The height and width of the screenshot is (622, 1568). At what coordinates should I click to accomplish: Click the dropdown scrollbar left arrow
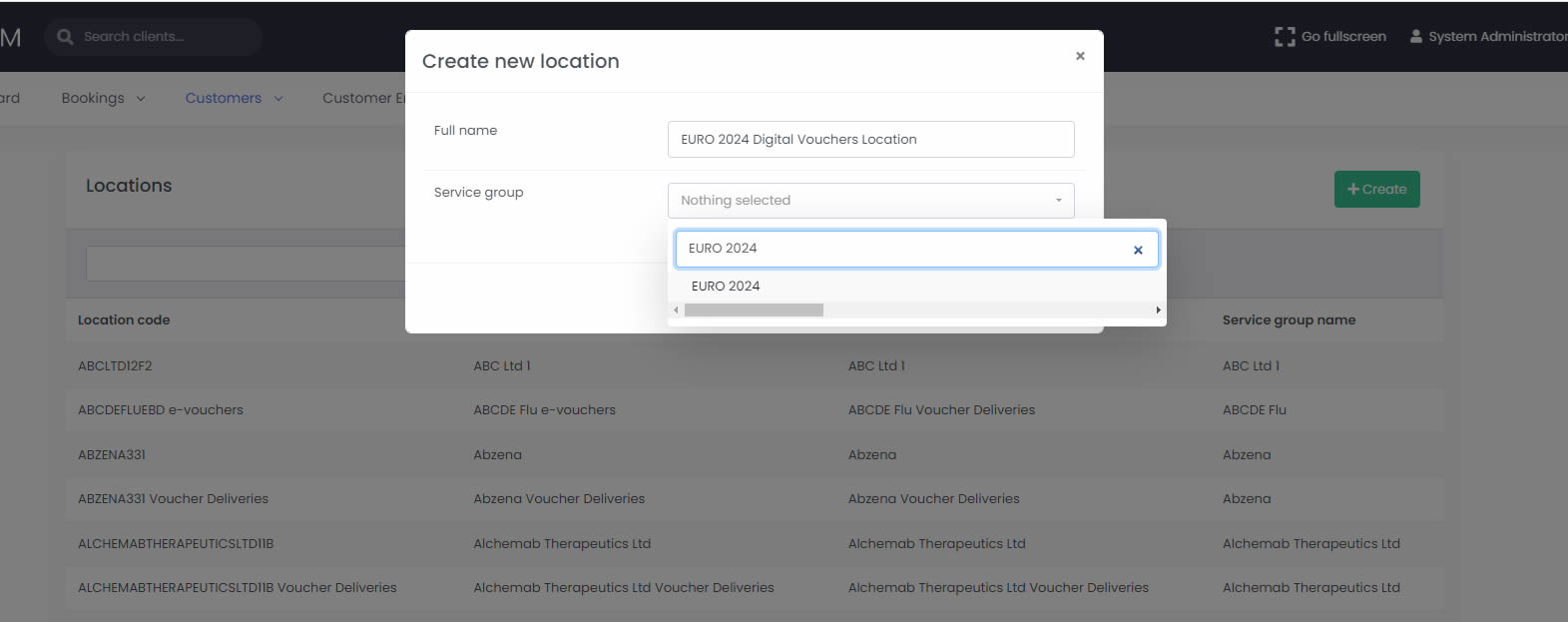[677, 311]
